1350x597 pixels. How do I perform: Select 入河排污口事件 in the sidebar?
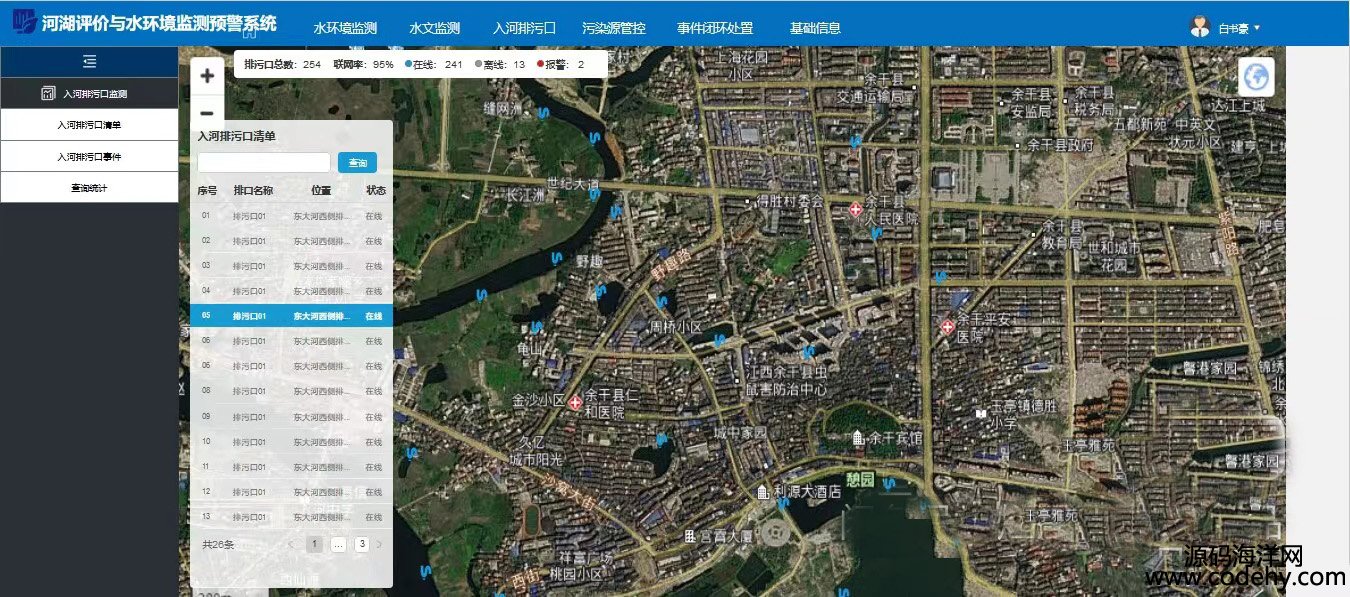(x=89, y=157)
